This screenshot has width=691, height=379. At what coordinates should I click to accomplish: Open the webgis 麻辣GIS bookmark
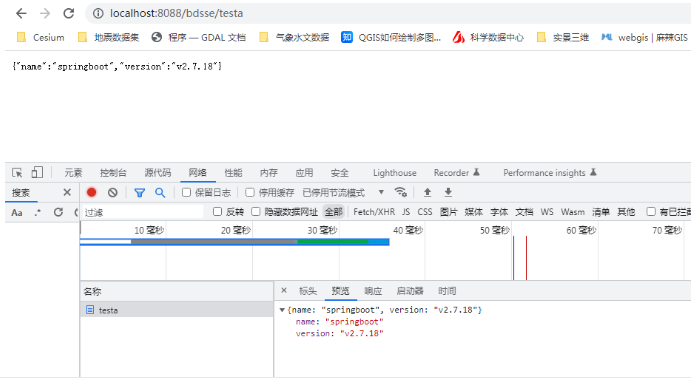click(x=644, y=37)
